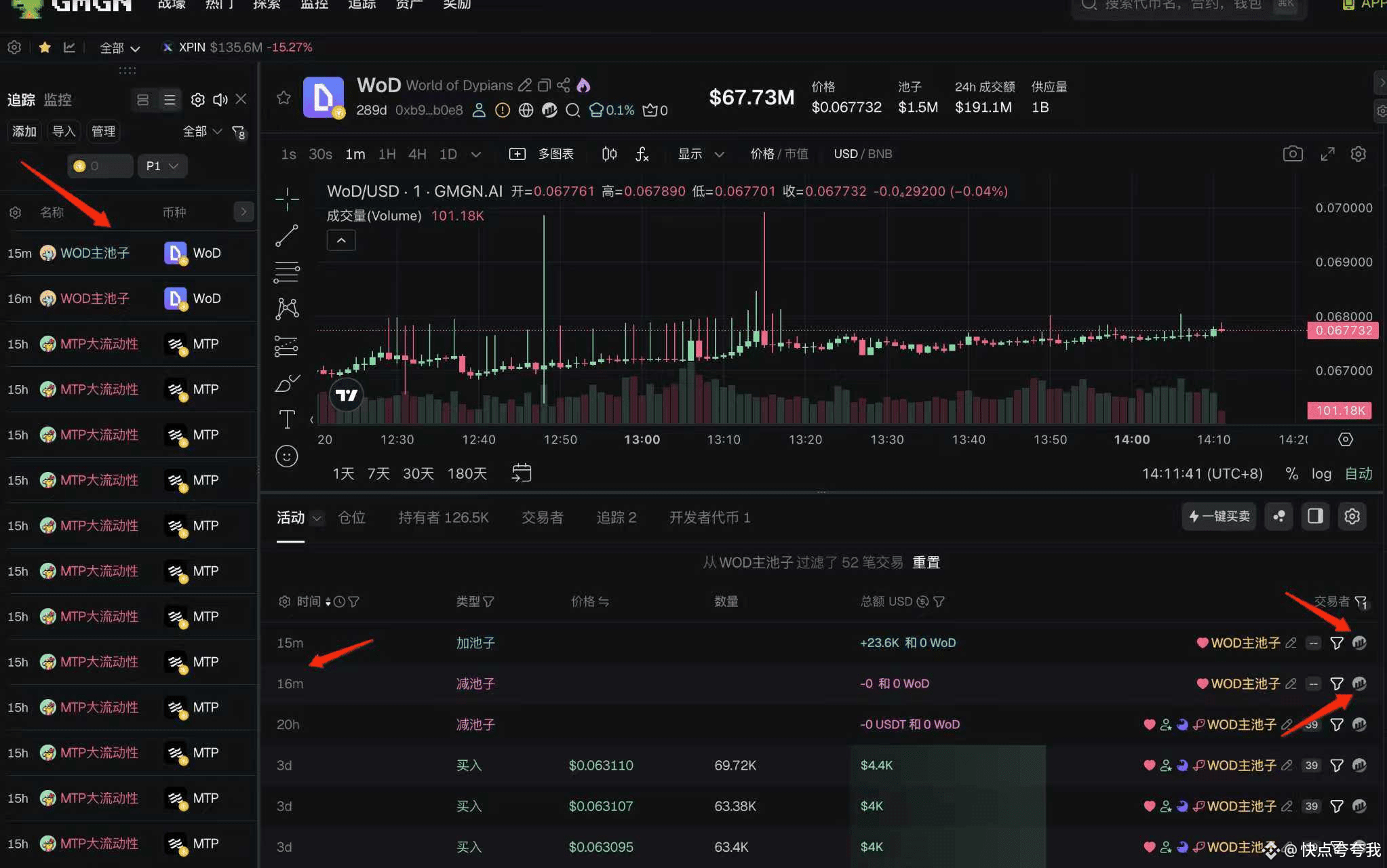This screenshot has height=868, width=1387.
Task: Favorite the WoD token with star icon
Action: (284, 98)
